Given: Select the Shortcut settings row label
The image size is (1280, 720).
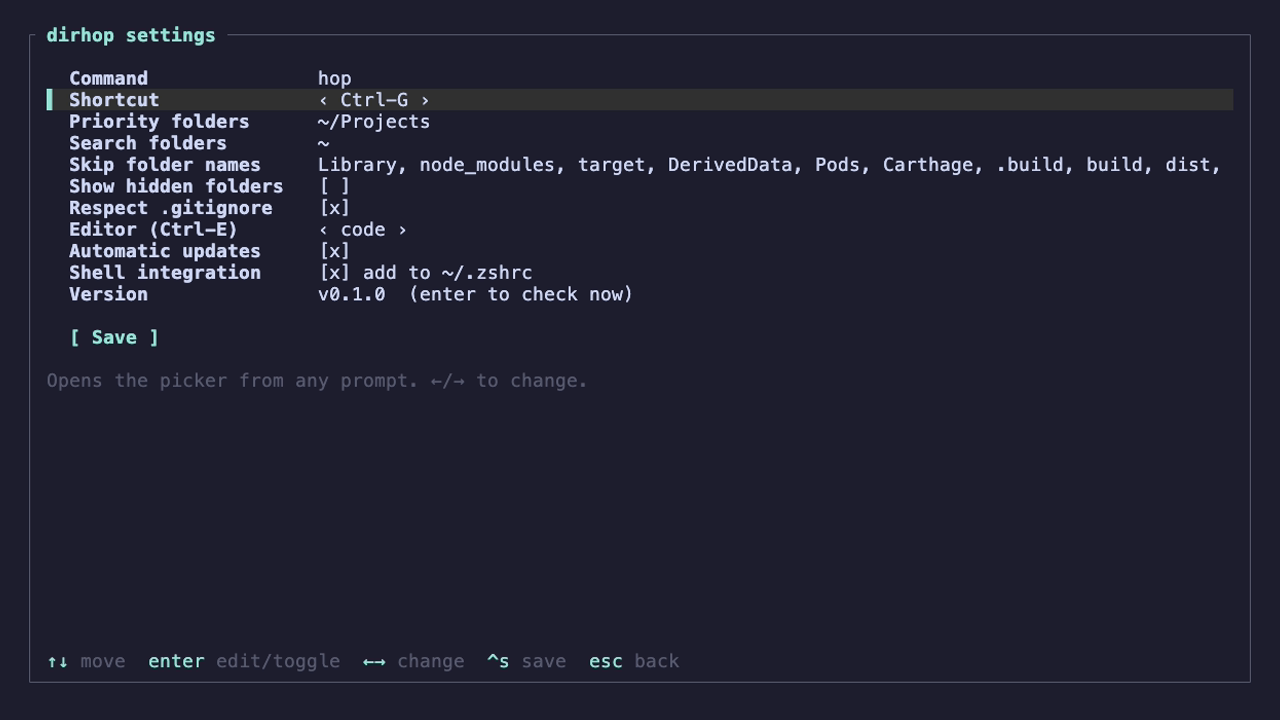Looking at the screenshot, I should (114, 100).
